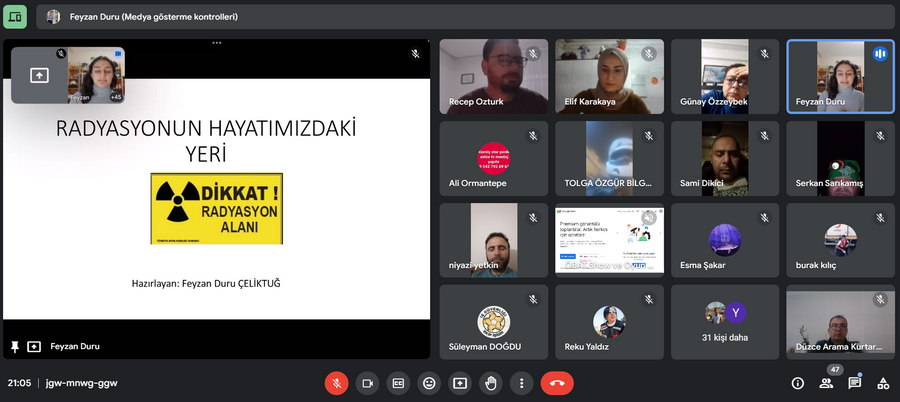
Task: Open the emoji reactions picker
Action: (429, 383)
